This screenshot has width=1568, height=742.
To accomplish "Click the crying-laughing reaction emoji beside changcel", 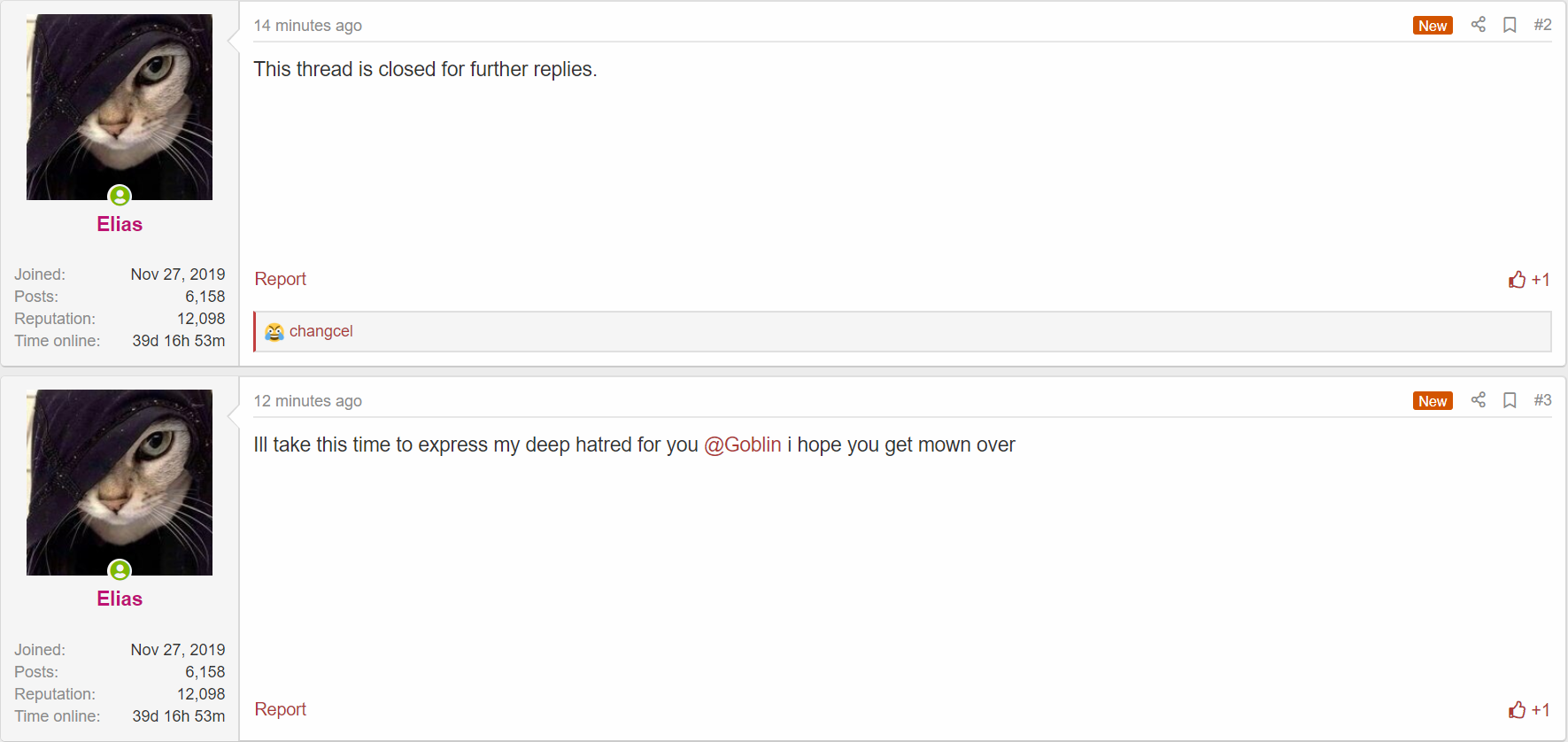I will click(x=274, y=332).
